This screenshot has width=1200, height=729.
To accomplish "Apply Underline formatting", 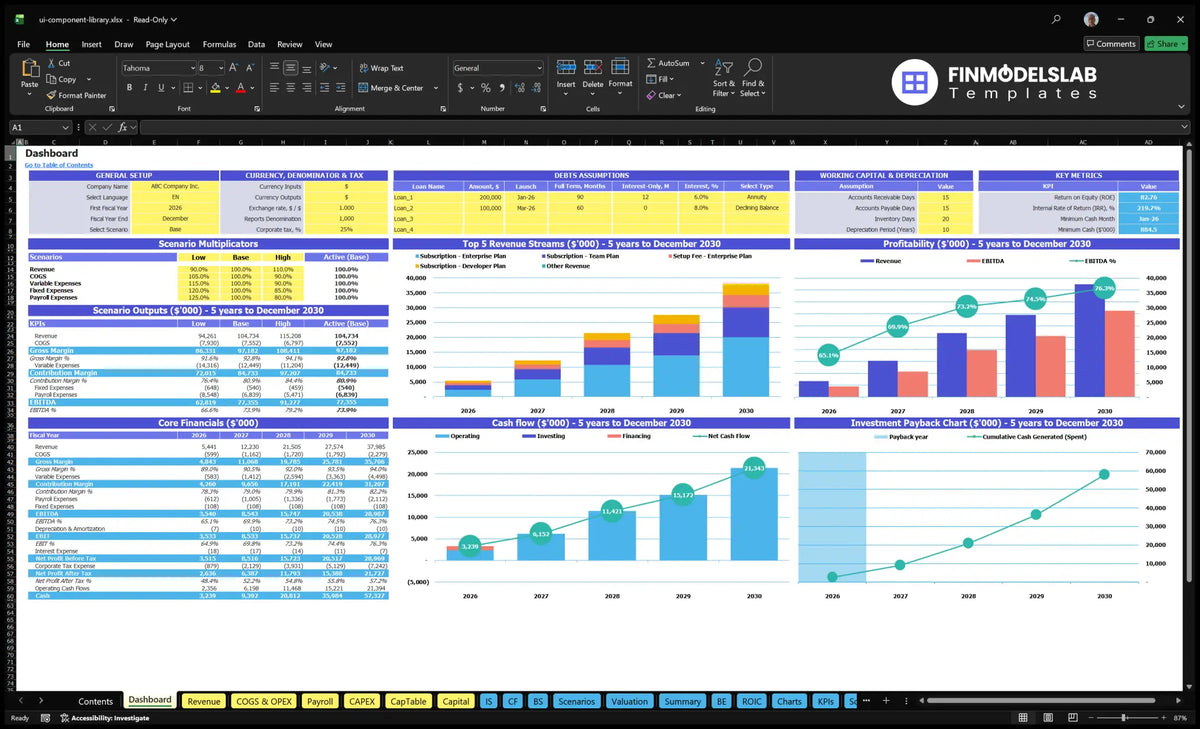I will [159, 88].
